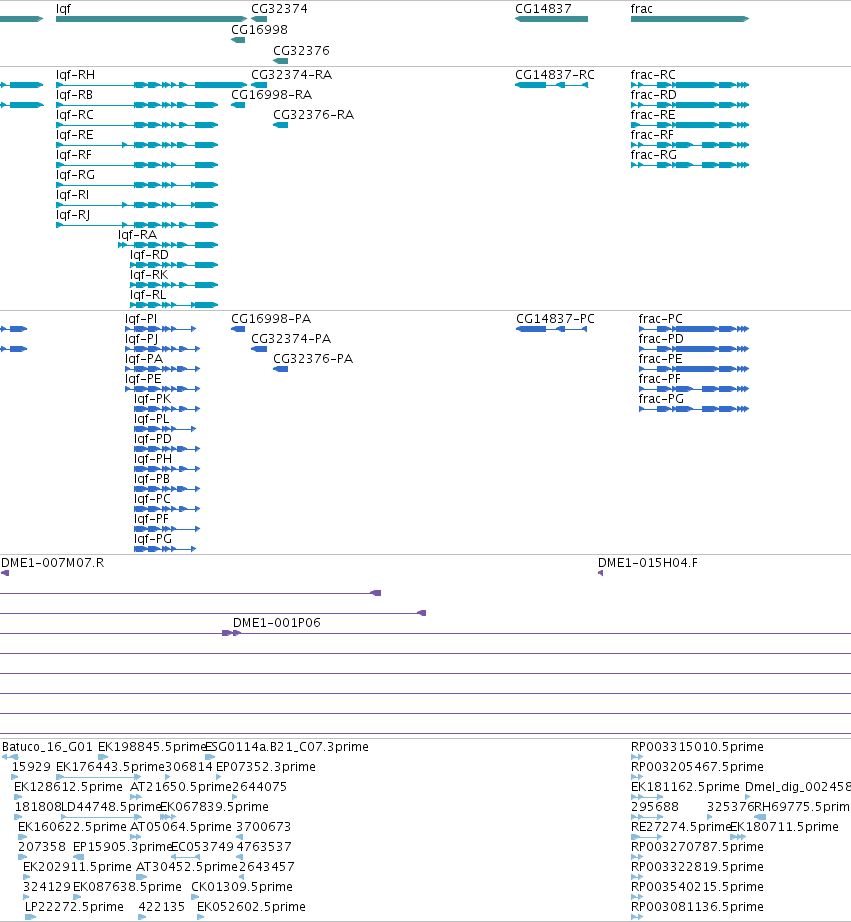
Task: Select the lqf-RL transcript
Action: click(174, 305)
